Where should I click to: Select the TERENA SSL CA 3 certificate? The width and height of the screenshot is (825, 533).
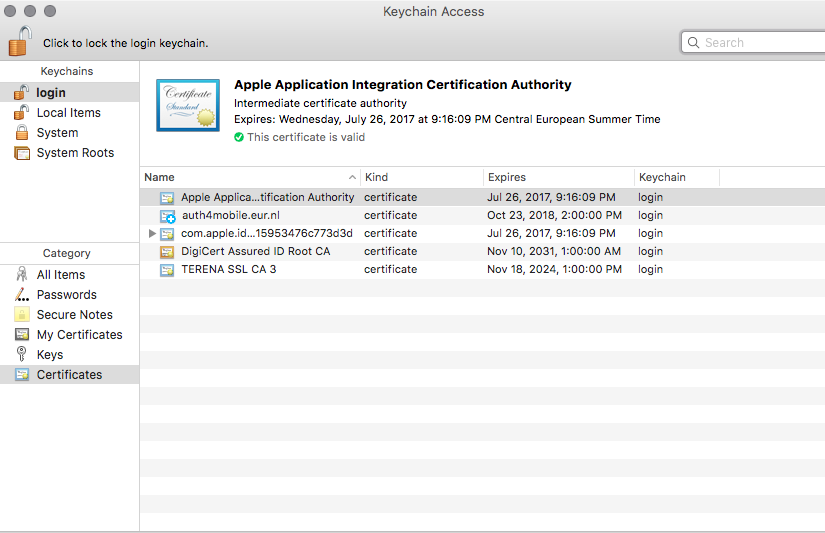228,269
